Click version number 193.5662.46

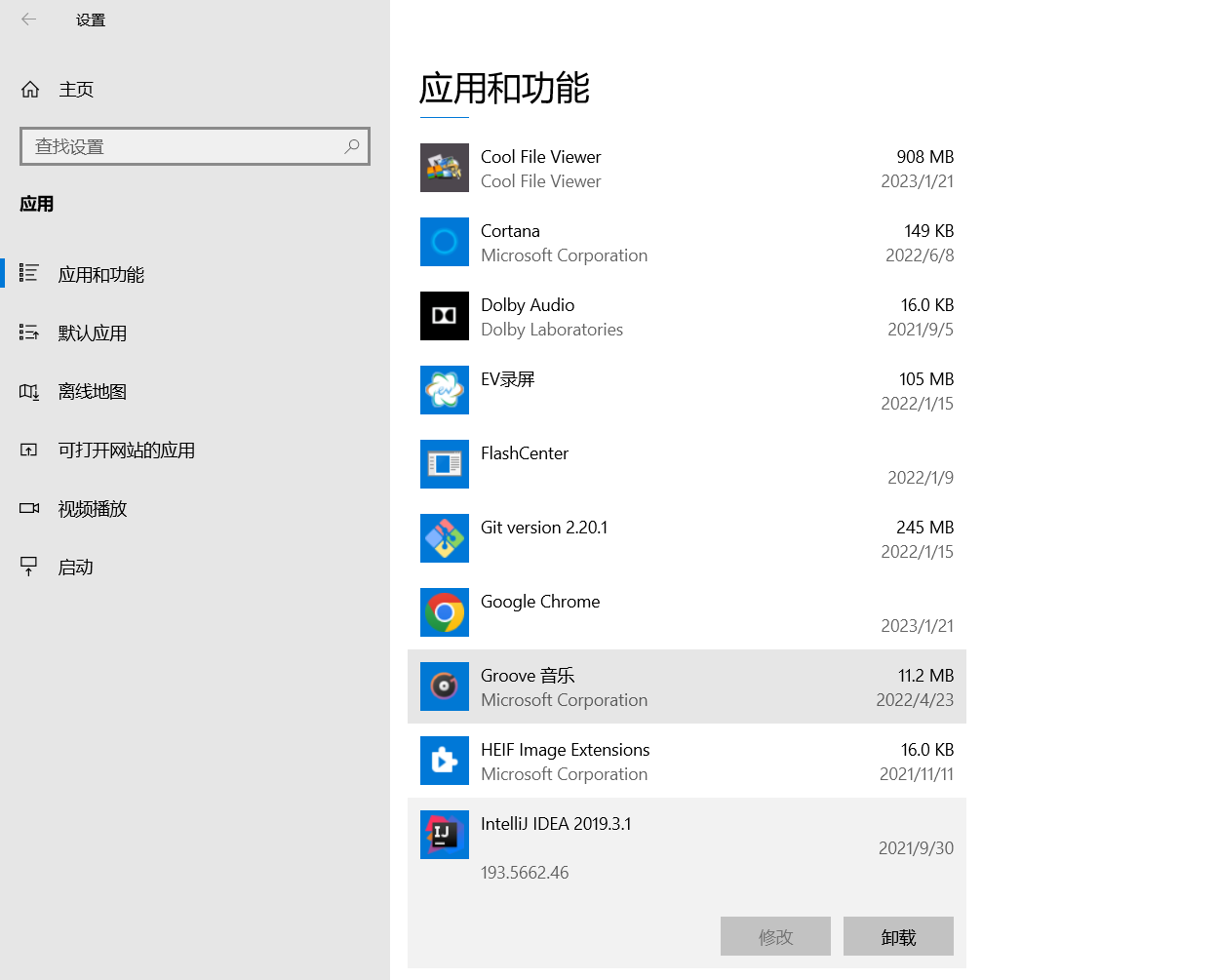(525, 873)
